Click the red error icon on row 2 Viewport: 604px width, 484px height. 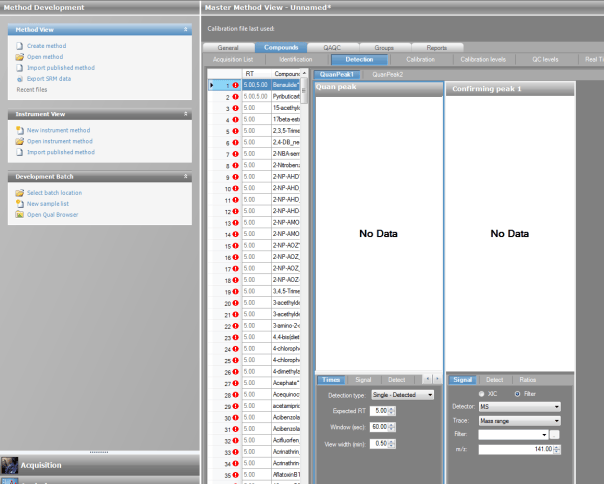coord(235,97)
